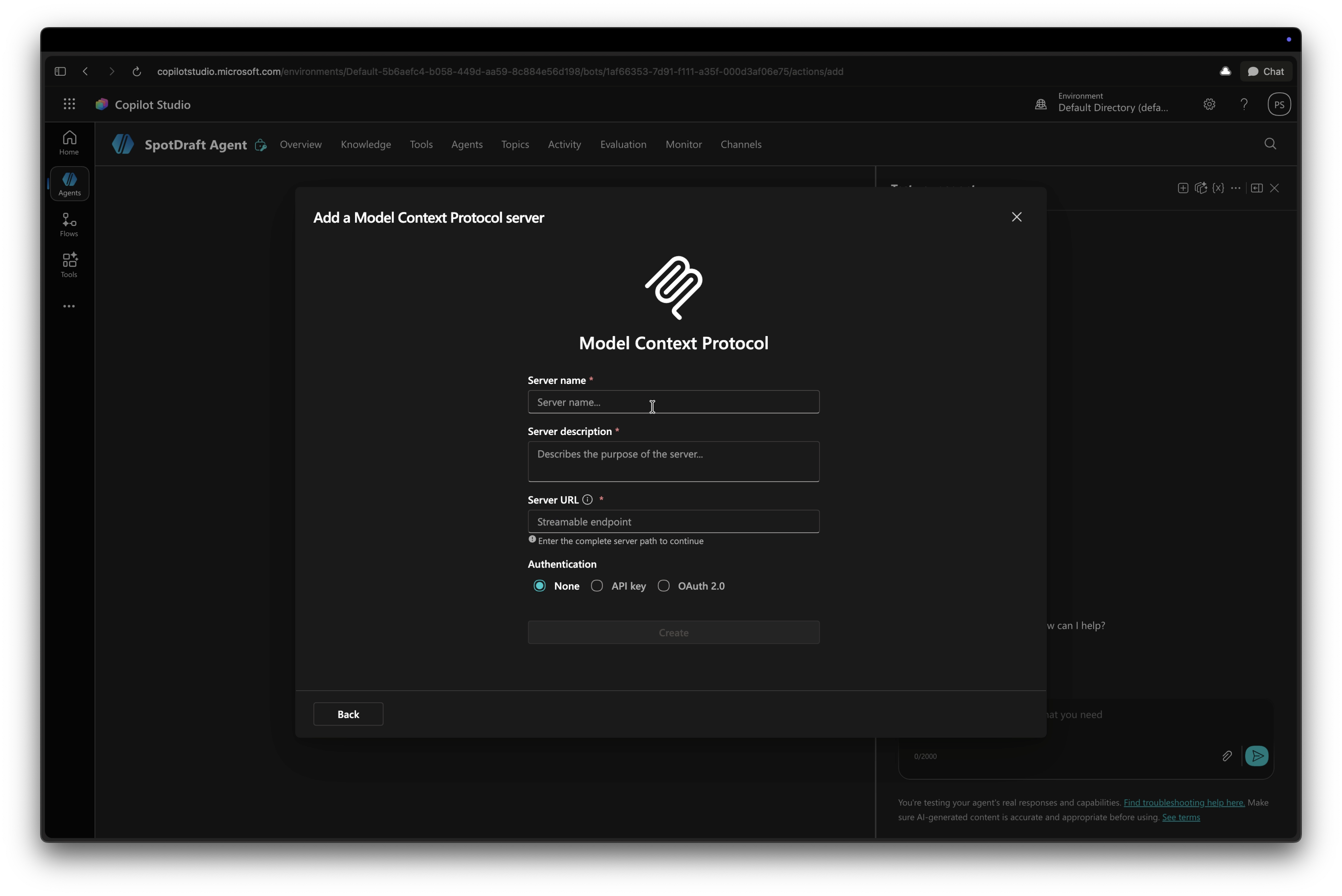Go back with browser back arrow
The width and height of the screenshot is (1342, 896).
tap(86, 71)
